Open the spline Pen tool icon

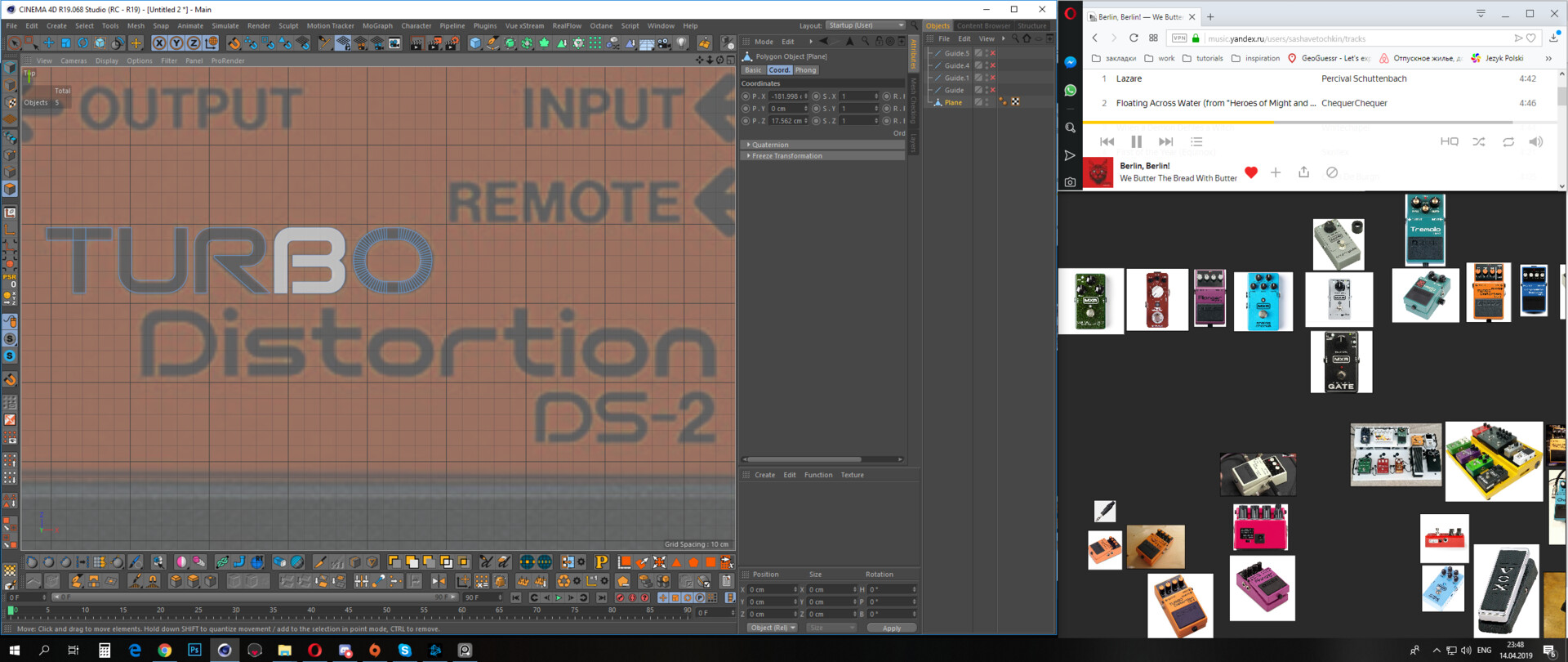(492, 42)
